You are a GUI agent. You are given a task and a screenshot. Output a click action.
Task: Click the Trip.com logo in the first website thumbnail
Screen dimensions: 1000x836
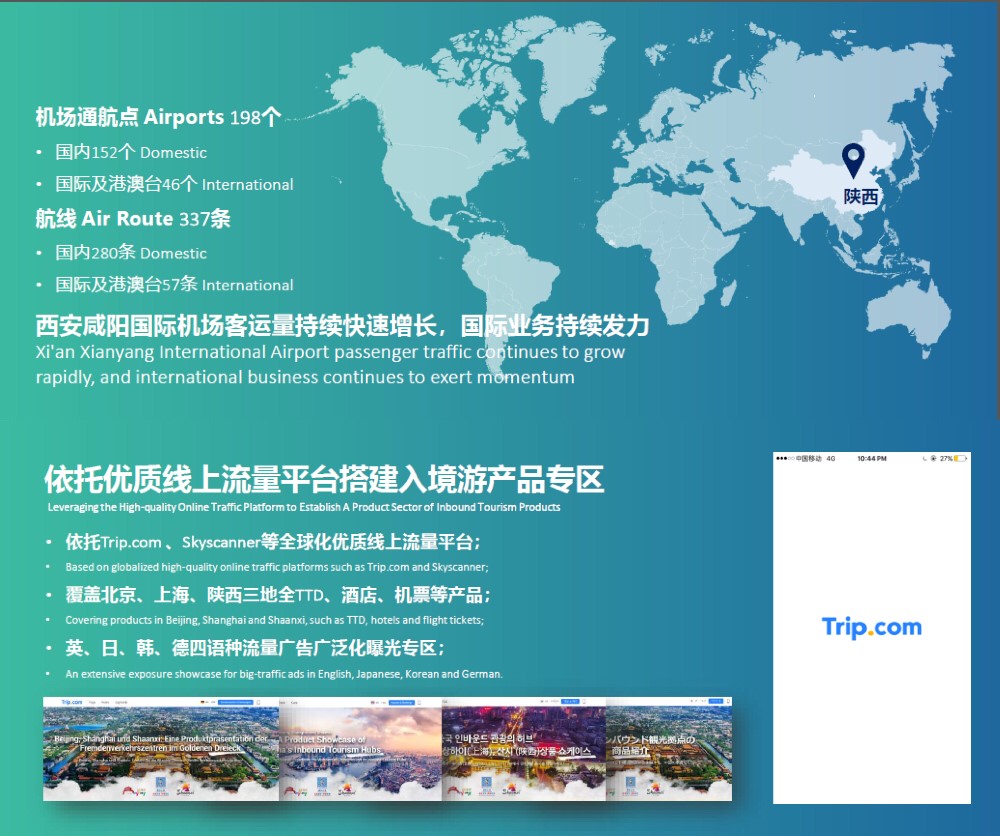71,702
